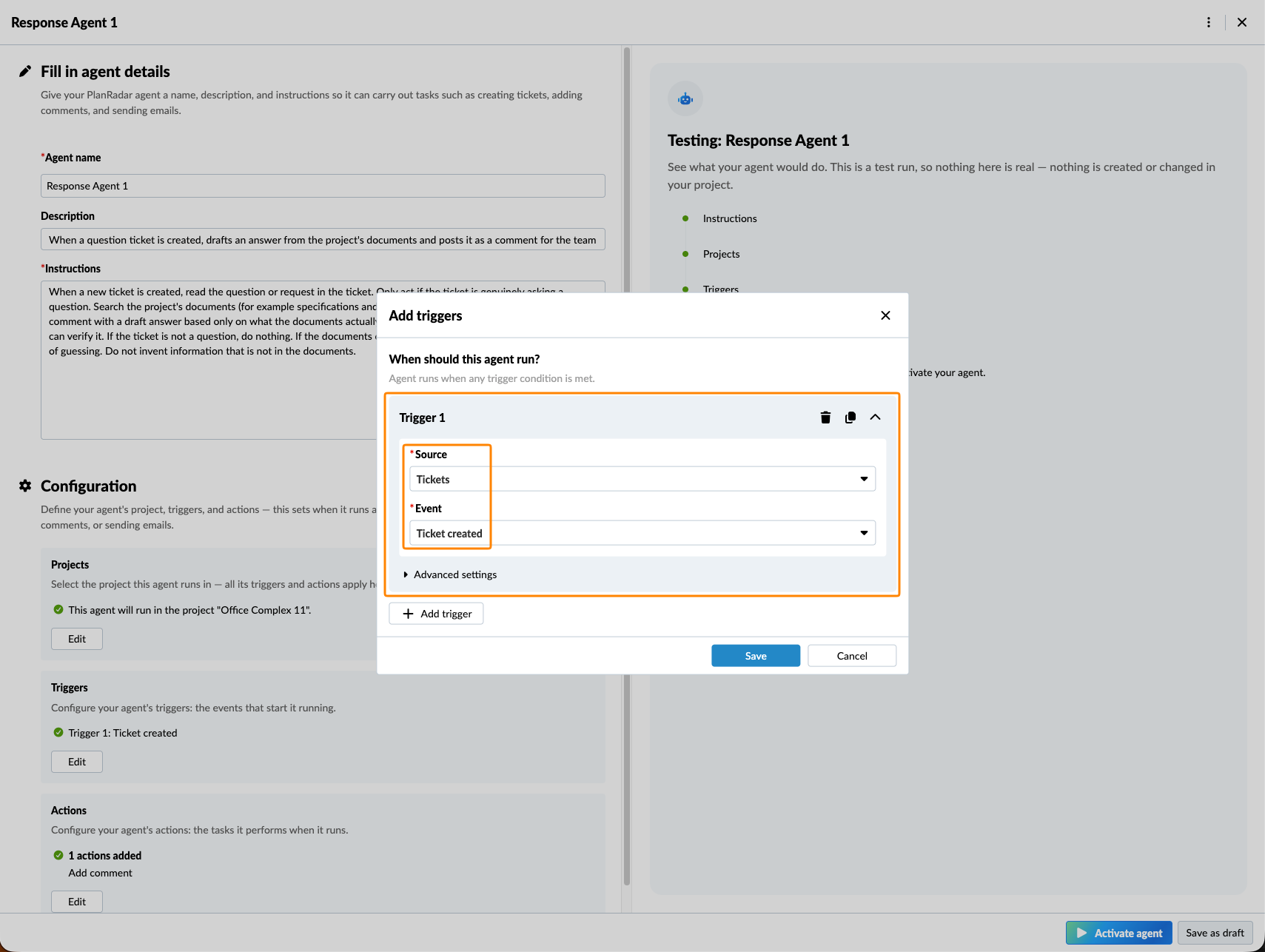Click green check beside Trigger 1: Ticket created
This screenshot has width=1265, height=952.
pyautogui.click(x=58, y=732)
